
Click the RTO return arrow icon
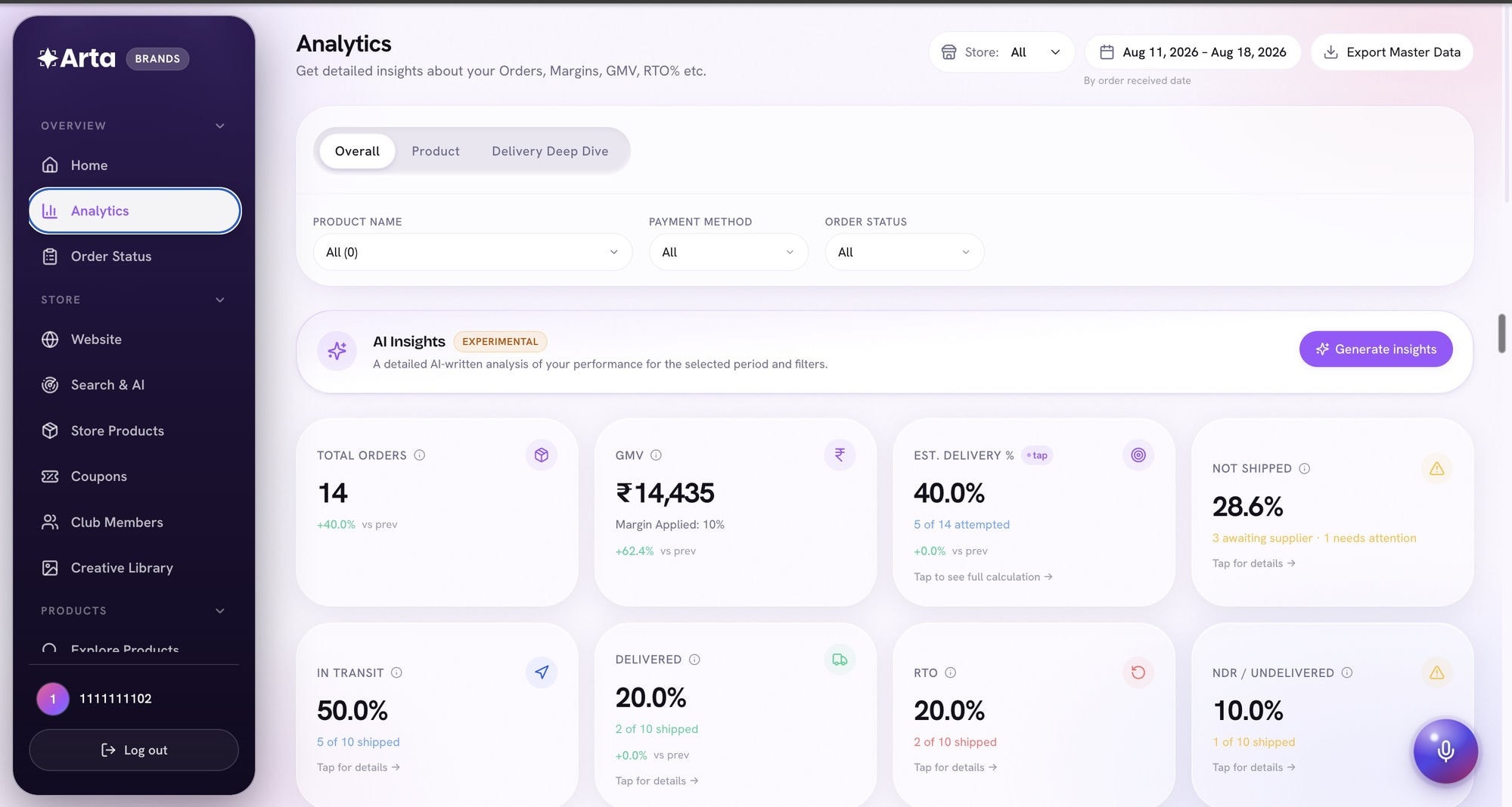[x=1138, y=672]
